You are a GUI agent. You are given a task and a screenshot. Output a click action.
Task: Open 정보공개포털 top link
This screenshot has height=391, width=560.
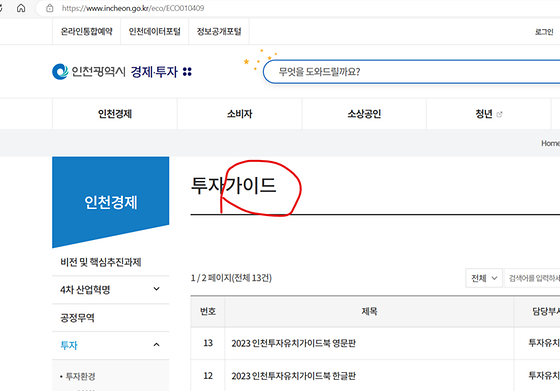pos(219,32)
